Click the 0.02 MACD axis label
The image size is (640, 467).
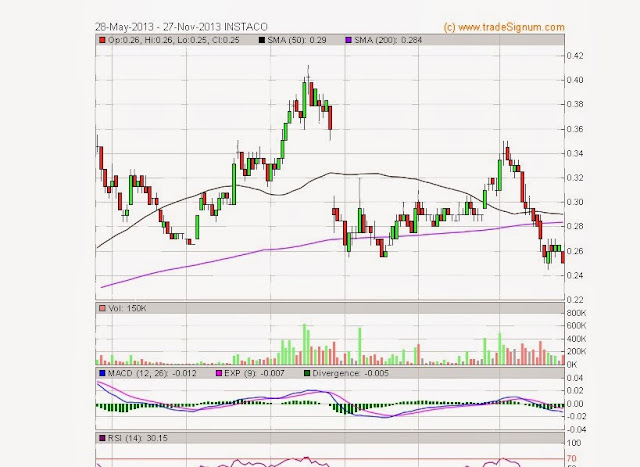575,391
